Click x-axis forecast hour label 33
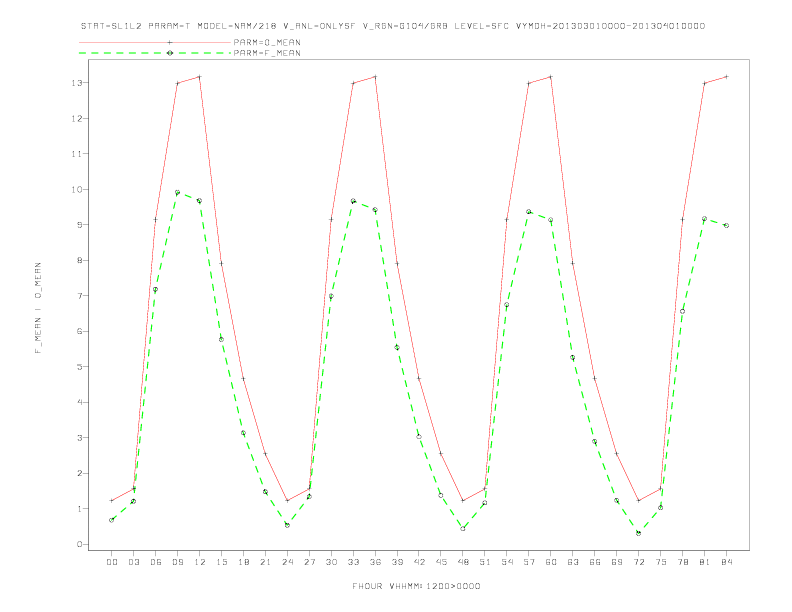792x612 pixels. [353, 562]
